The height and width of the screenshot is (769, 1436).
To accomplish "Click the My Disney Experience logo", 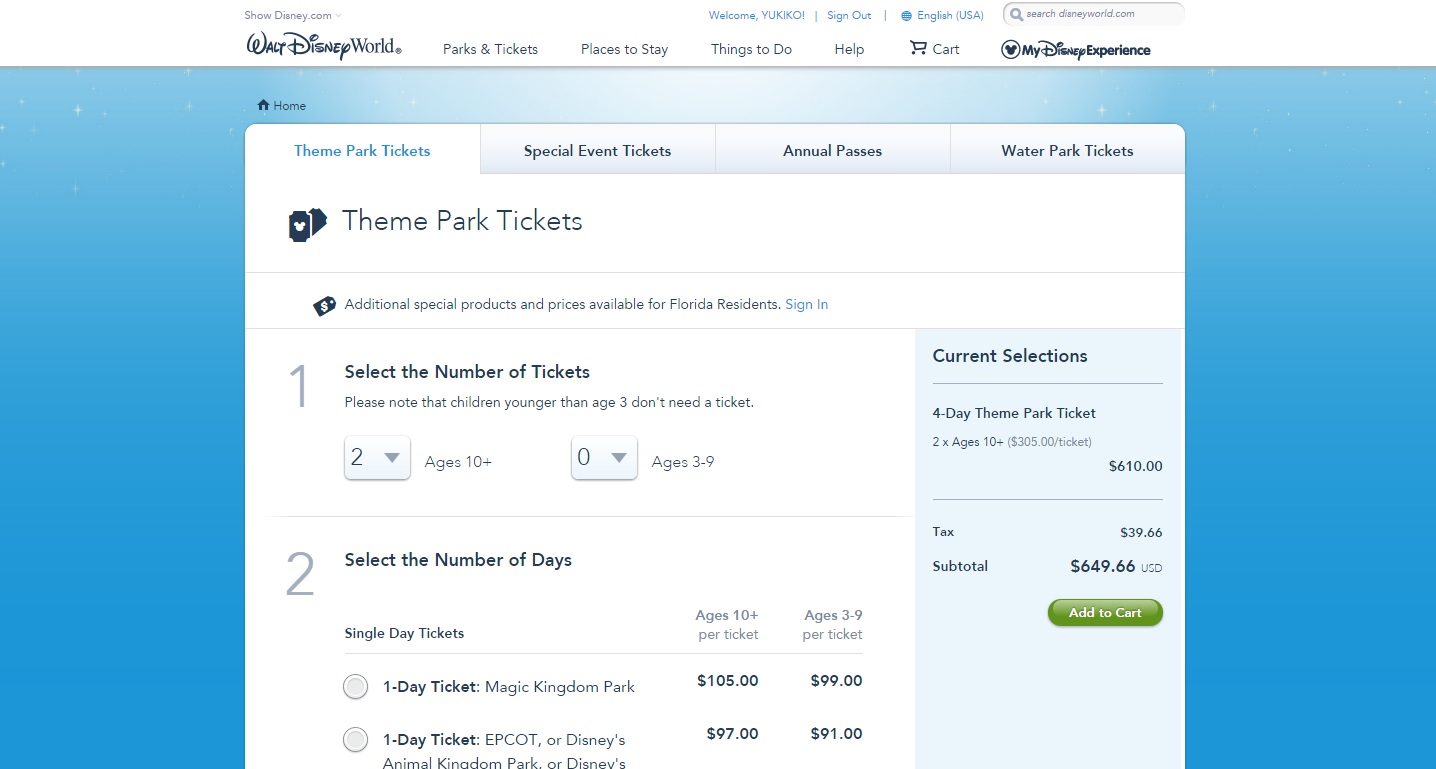I will (1076, 50).
